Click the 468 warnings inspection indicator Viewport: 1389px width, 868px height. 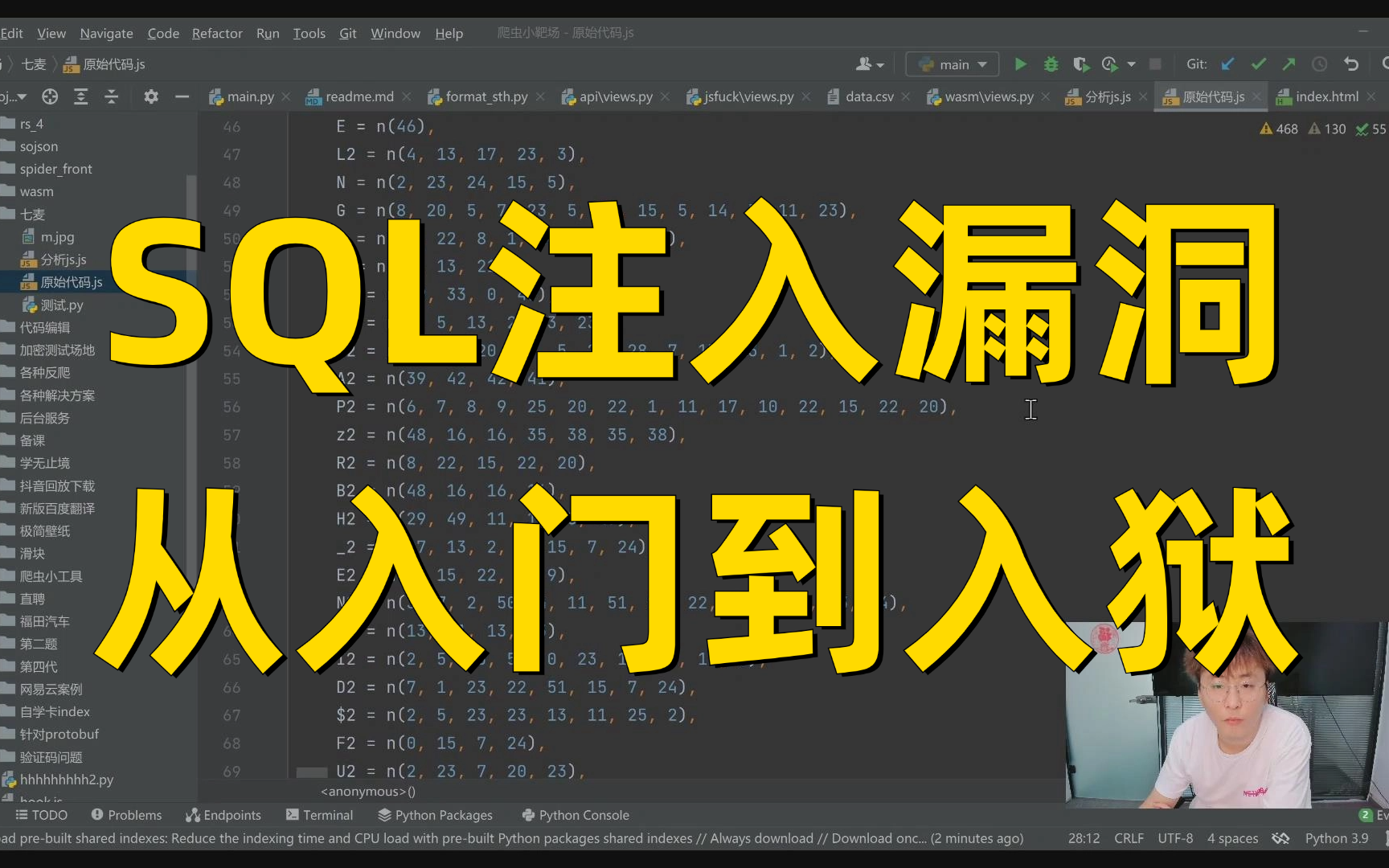[1279, 129]
